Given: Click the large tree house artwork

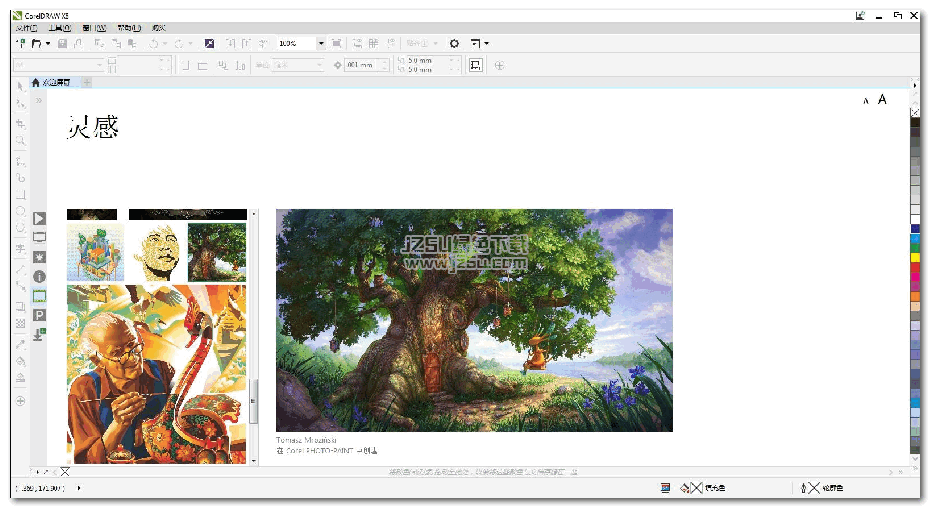Looking at the screenshot, I should [x=474, y=320].
